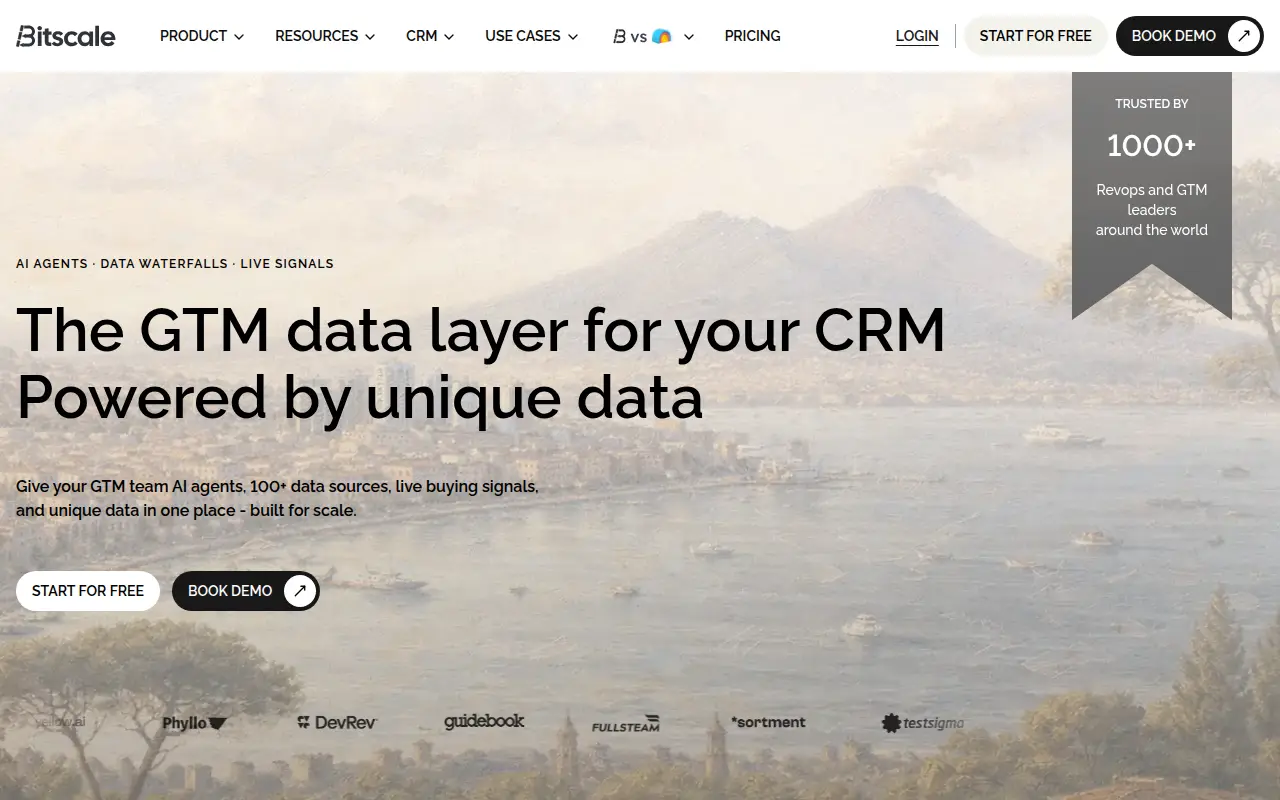Click Book Demo in the header
The width and height of the screenshot is (1280, 800).
point(1190,36)
